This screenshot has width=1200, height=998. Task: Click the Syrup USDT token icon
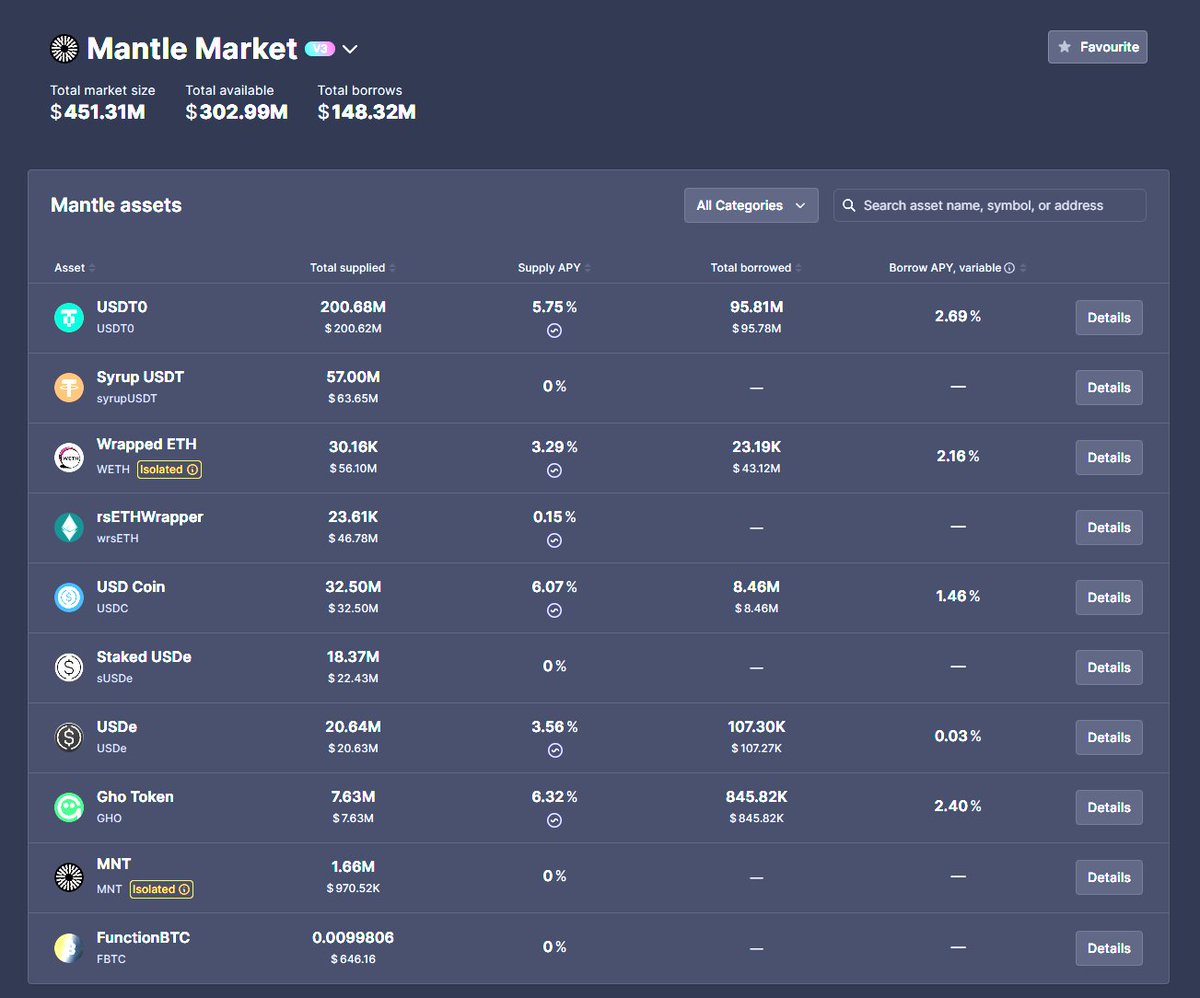point(69,388)
